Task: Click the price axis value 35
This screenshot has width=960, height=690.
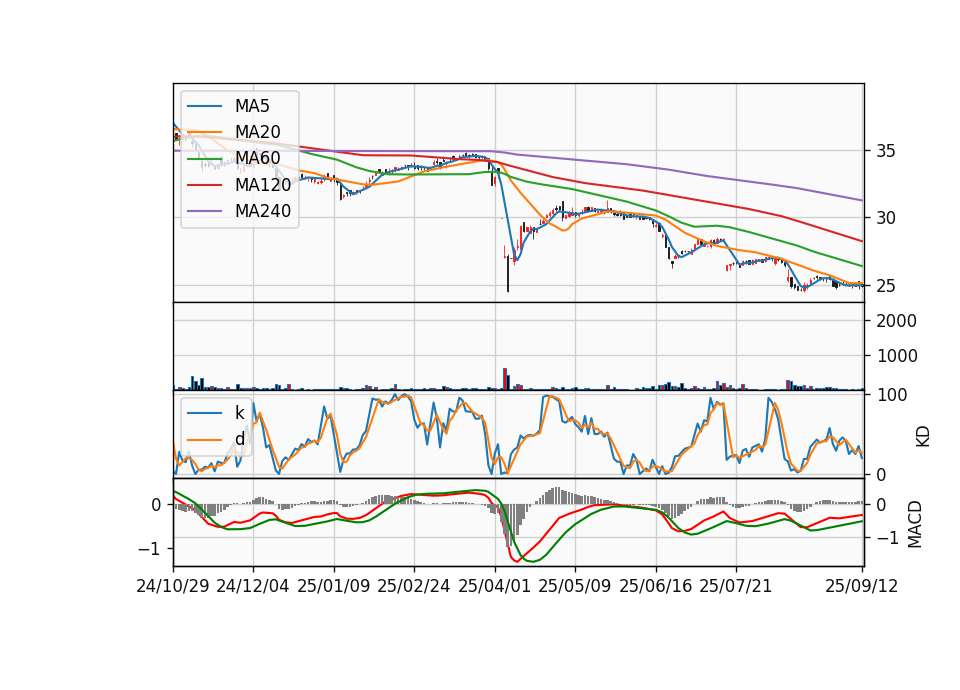Action: (885, 151)
